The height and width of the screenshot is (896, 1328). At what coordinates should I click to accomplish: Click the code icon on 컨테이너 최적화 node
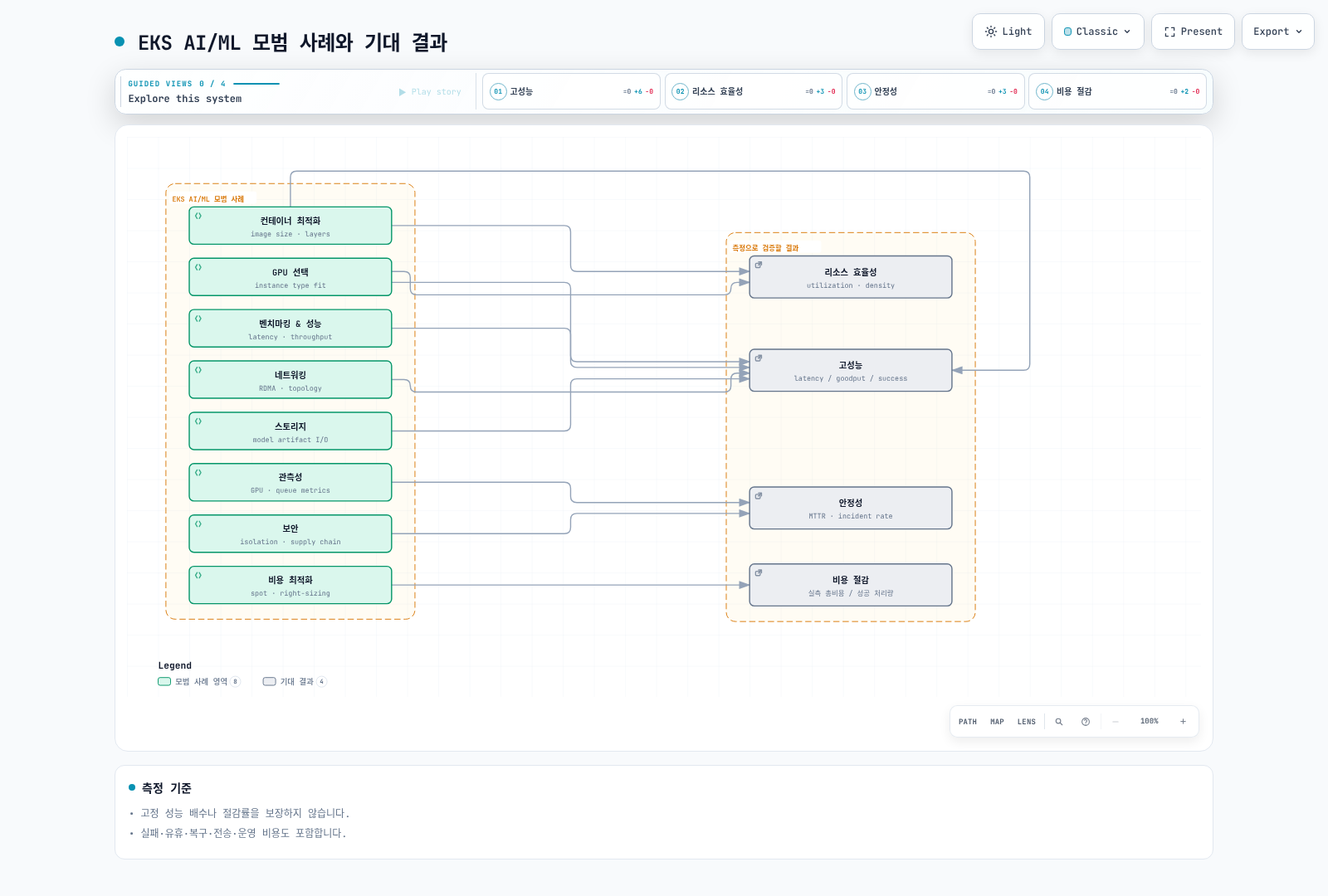point(198,216)
